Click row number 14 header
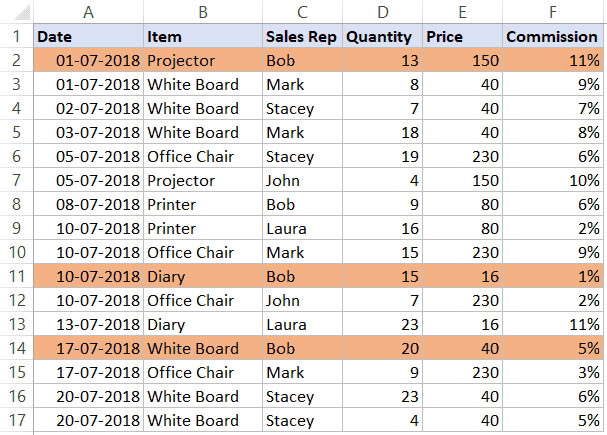 pos(16,349)
